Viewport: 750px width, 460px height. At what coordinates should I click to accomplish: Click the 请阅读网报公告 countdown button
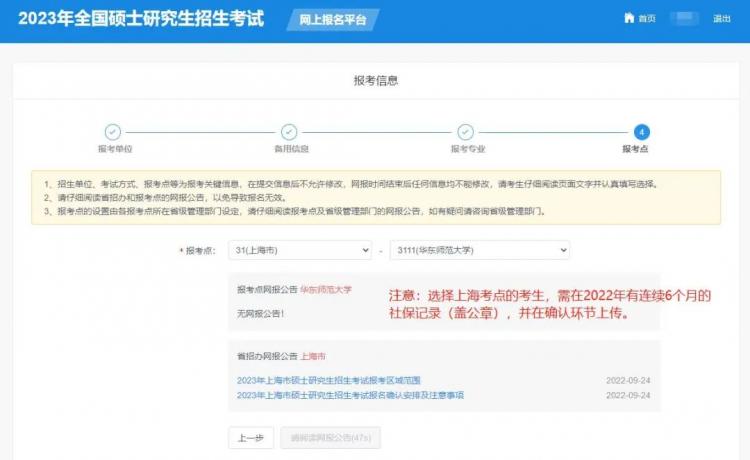pos(331,438)
